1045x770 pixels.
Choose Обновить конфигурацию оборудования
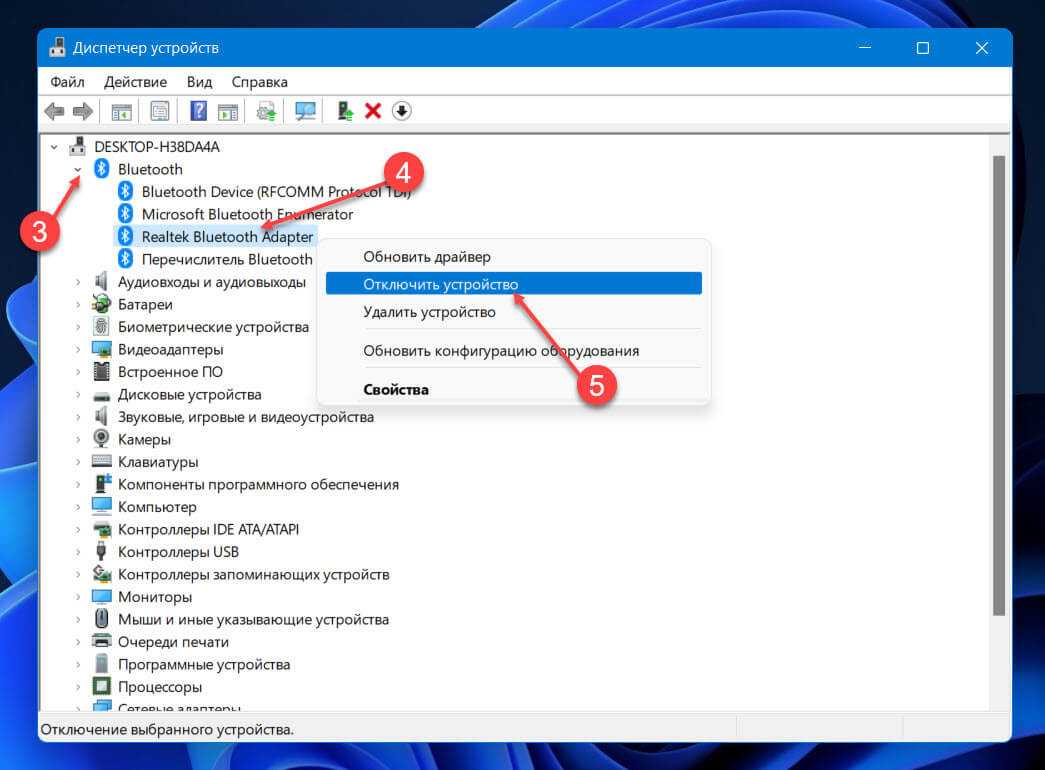[513, 351]
